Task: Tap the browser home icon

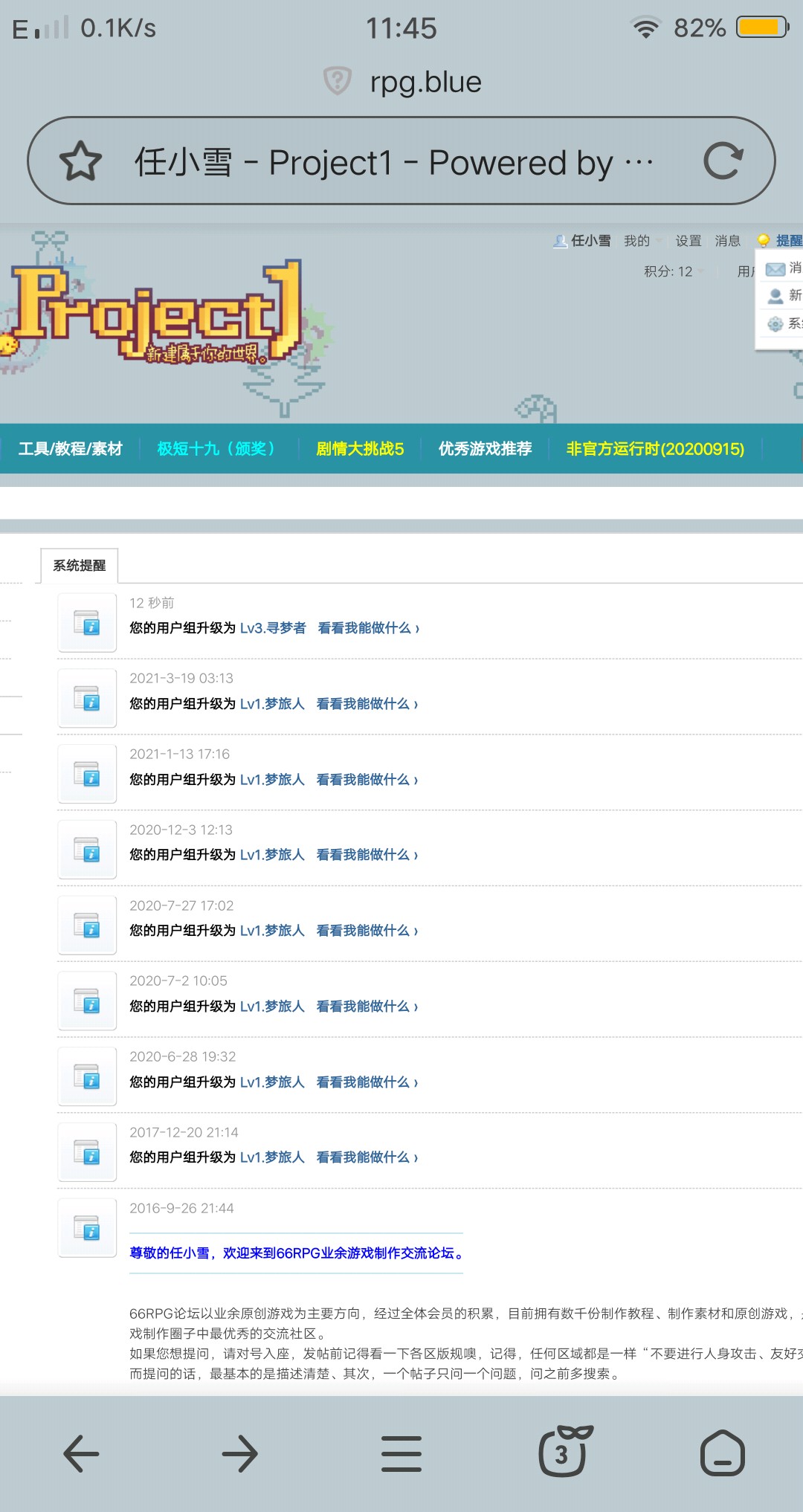Action: [723, 1453]
